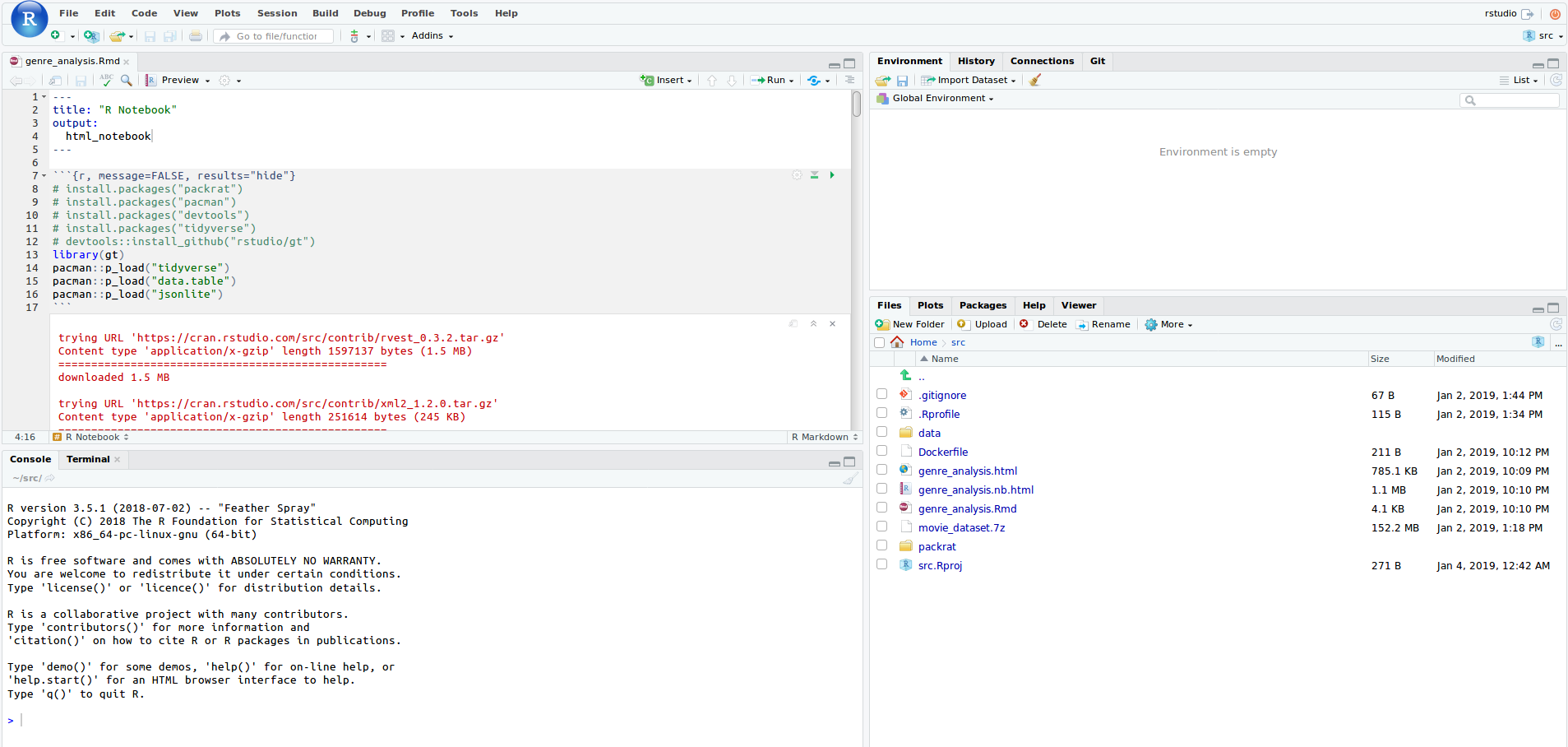Viewport: 1568px width, 747px height.
Task: Open the List view dropdown
Action: click(x=1519, y=80)
